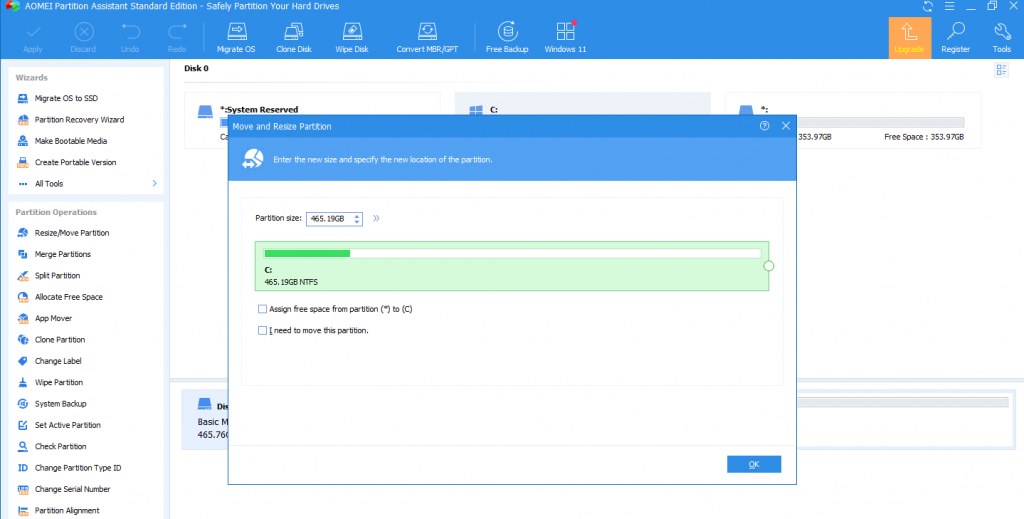The width and height of the screenshot is (1024, 519).
Task: Select the System Reserved partition card
Action: pyautogui.click(x=312, y=120)
